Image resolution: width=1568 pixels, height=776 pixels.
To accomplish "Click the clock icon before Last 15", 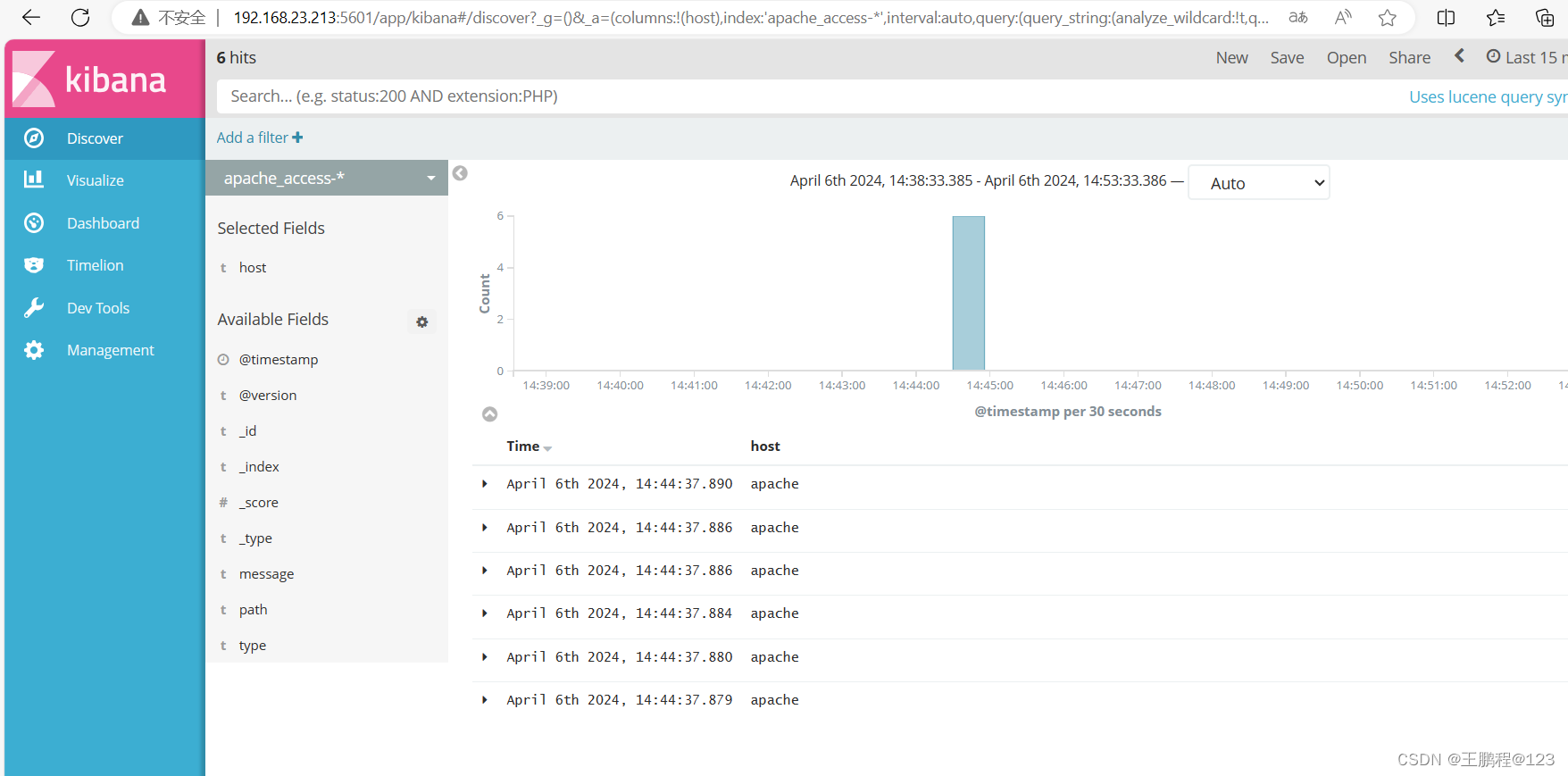I will [1493, 56].
